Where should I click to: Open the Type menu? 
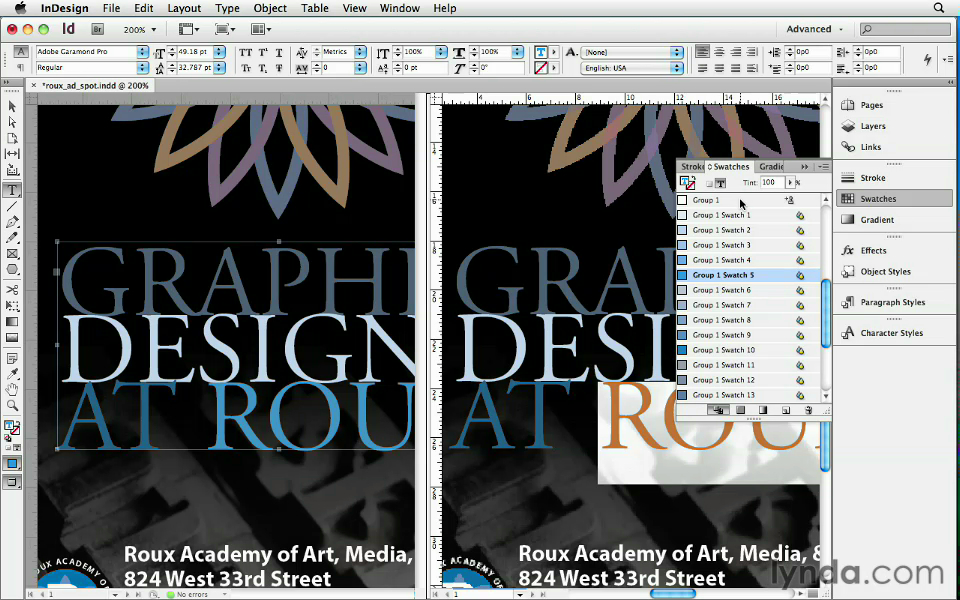click(227, 8)
